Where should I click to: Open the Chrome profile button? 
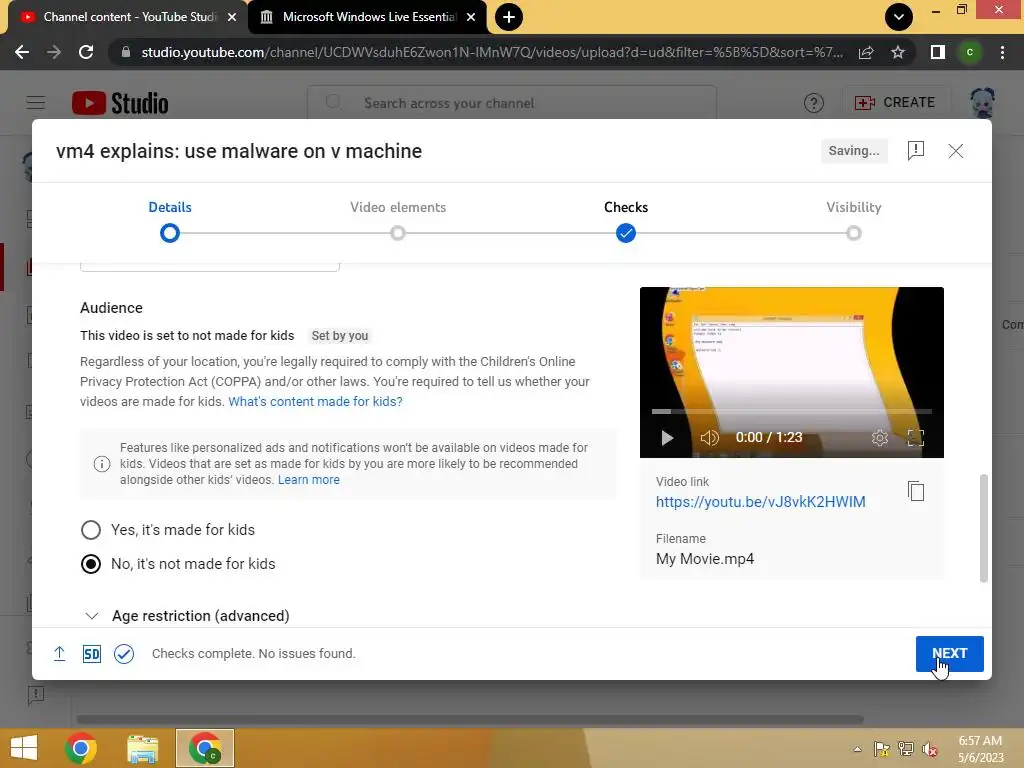pos(970,52)
